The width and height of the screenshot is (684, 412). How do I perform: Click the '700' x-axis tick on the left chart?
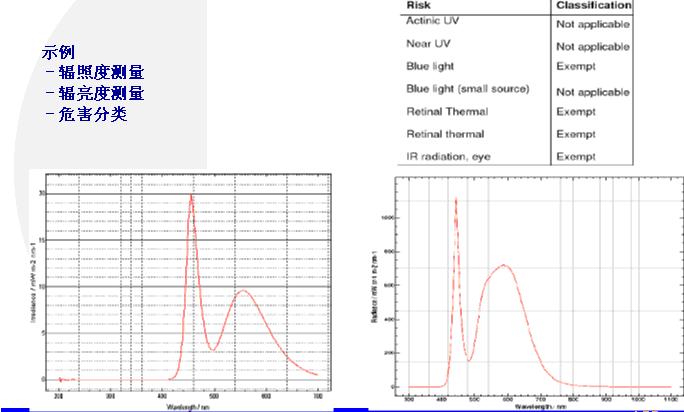pyautogui.click(x=318, y=396)
